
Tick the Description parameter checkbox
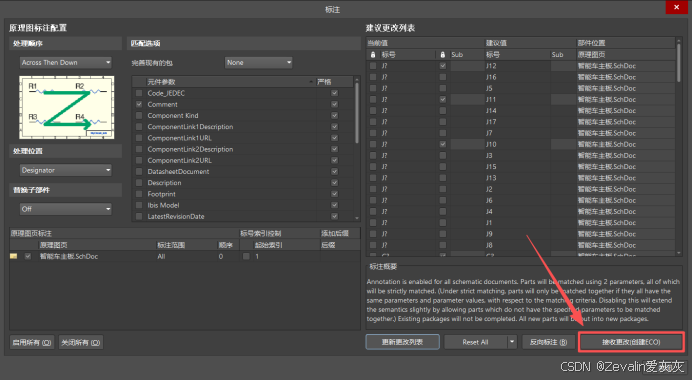[x=139, y=183]
